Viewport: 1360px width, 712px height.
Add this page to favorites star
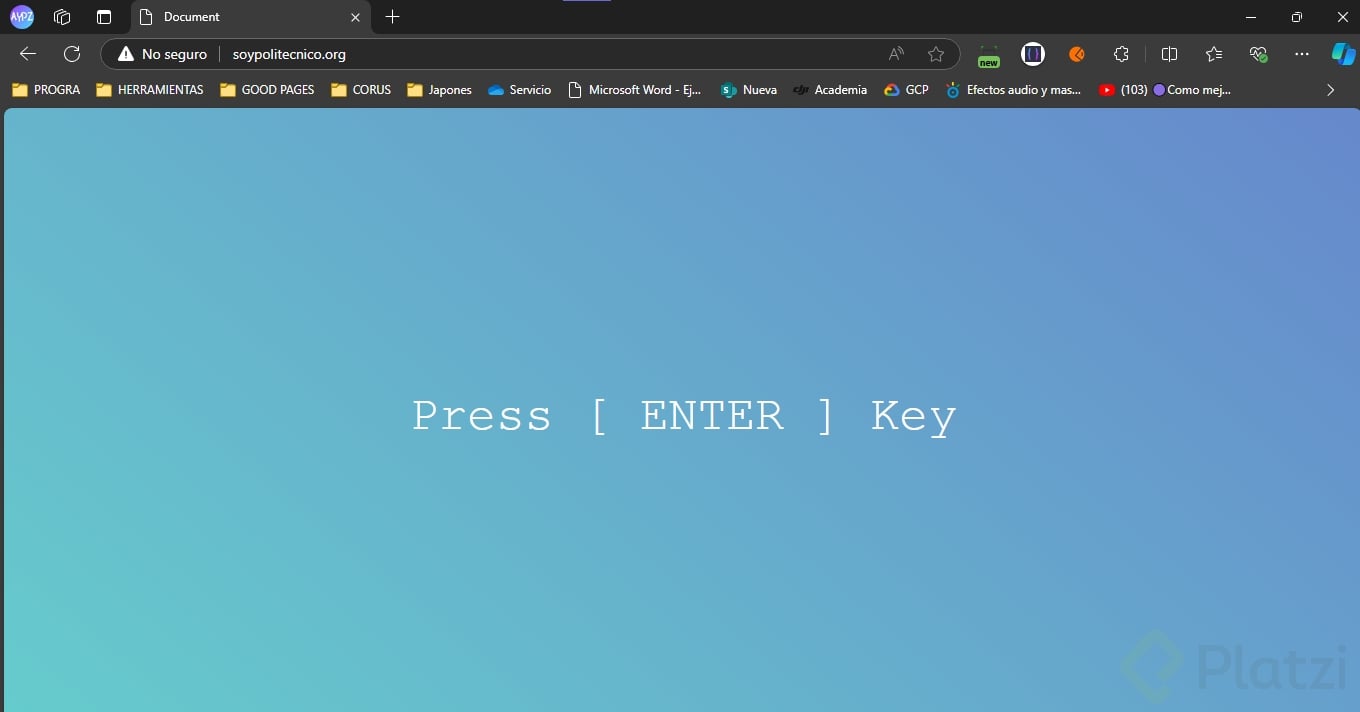point(936,54)
